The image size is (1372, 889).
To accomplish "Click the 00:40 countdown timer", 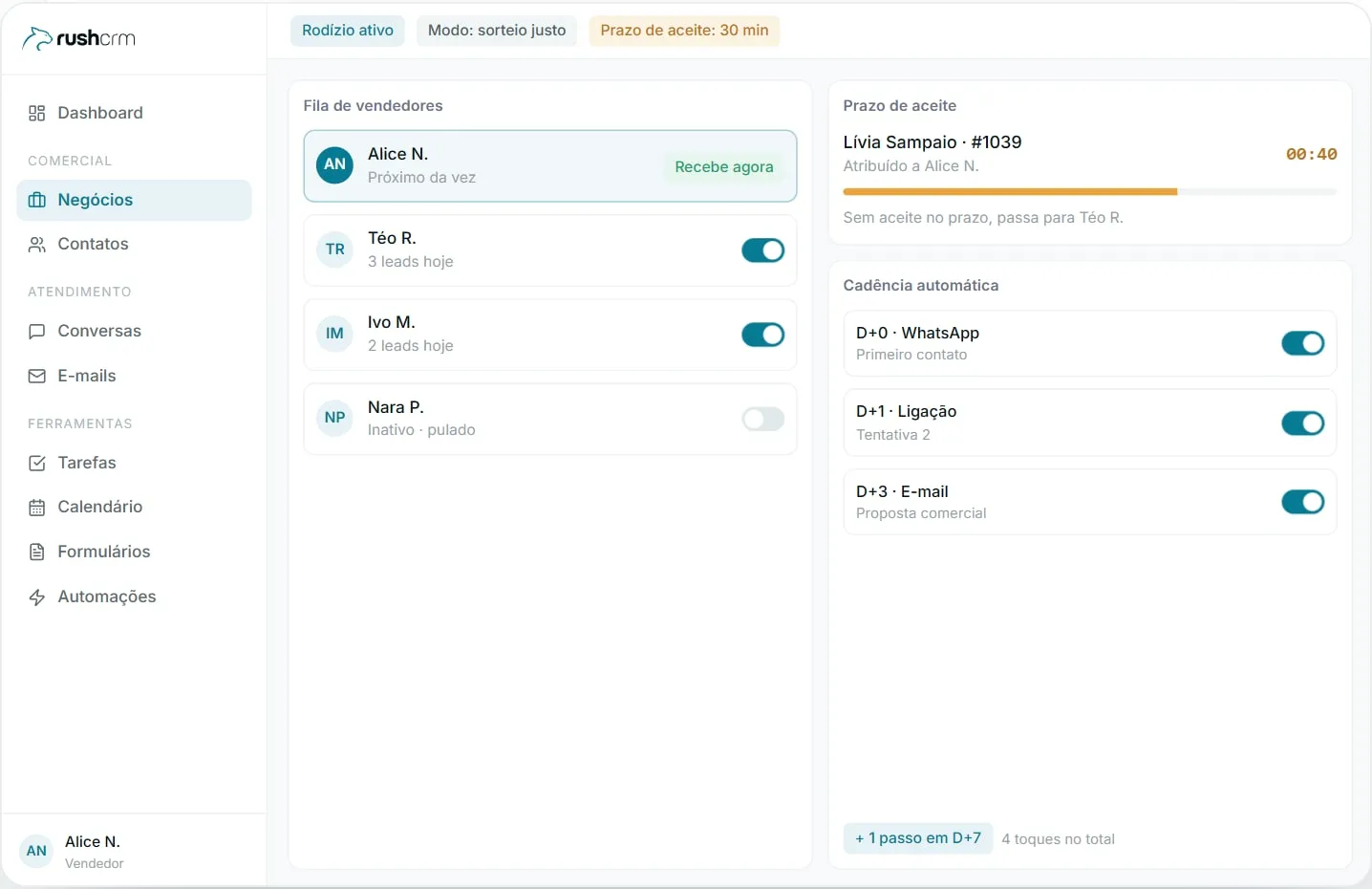I will pos(1311,154).
